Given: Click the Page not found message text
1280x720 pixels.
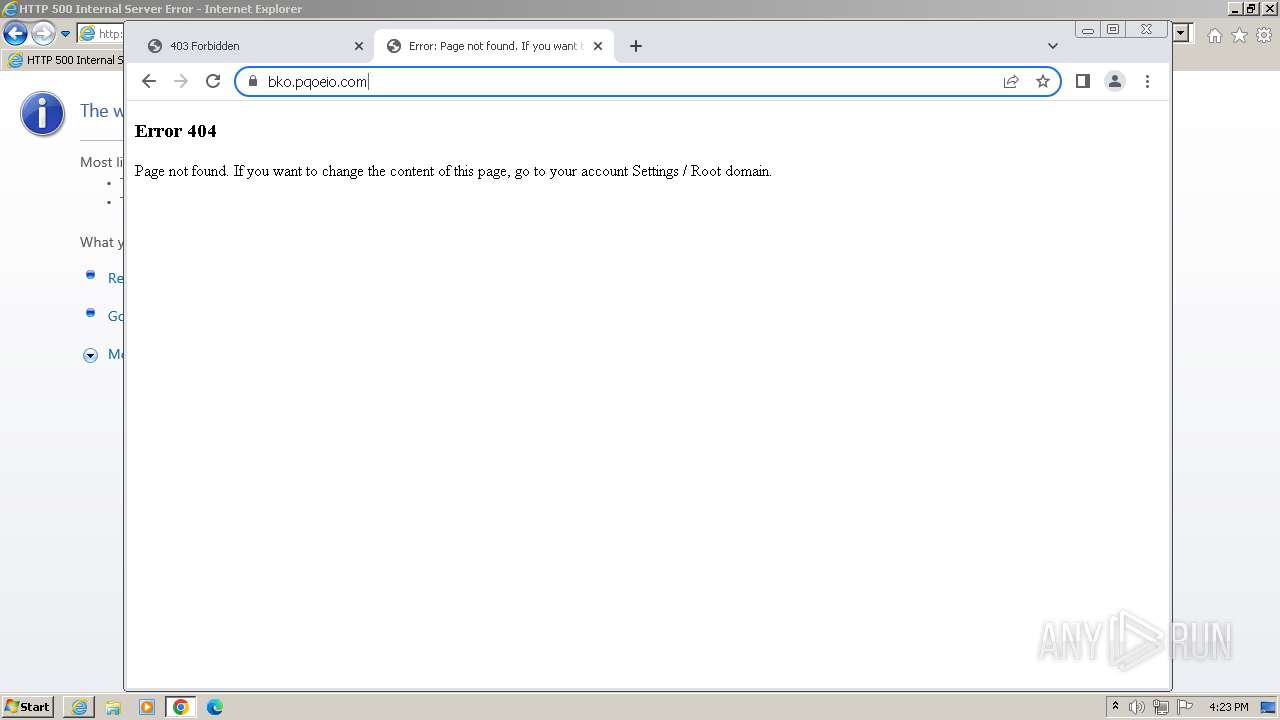Looking at the screenshot, I should [453, 171].
